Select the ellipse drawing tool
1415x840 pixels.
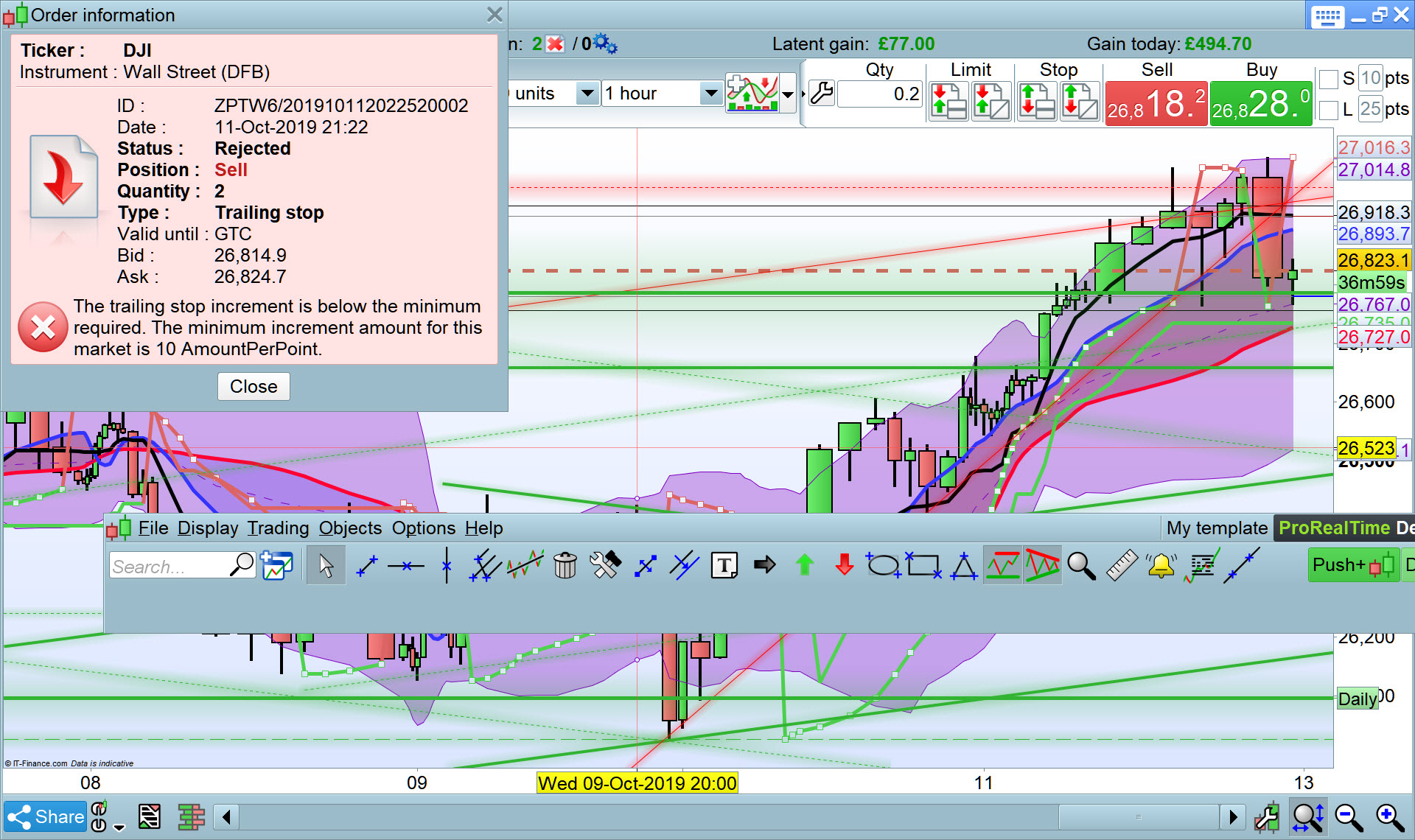882,566
